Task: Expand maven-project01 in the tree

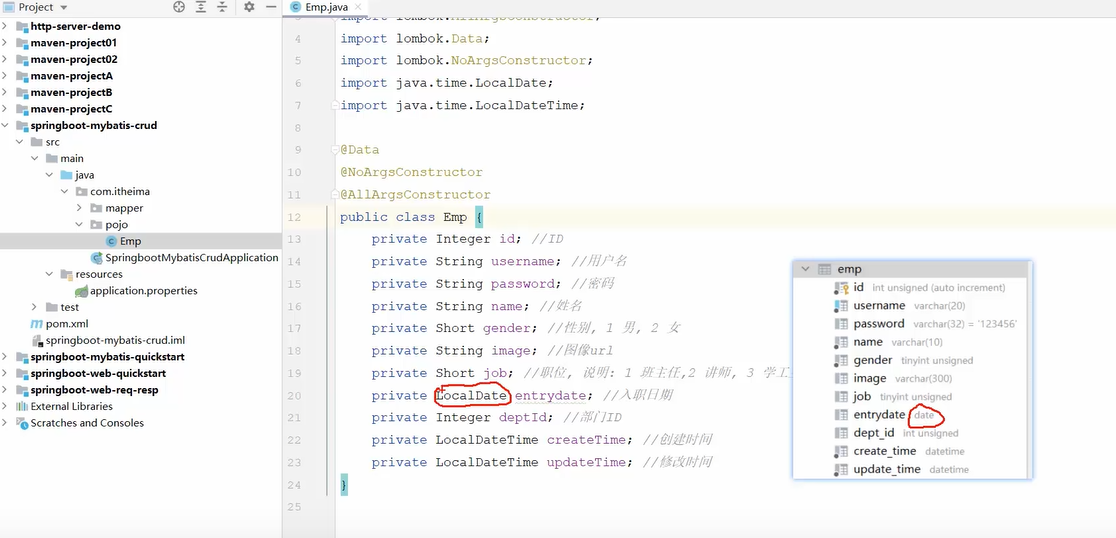Action: pyautogui.click(x=6, y=43)
